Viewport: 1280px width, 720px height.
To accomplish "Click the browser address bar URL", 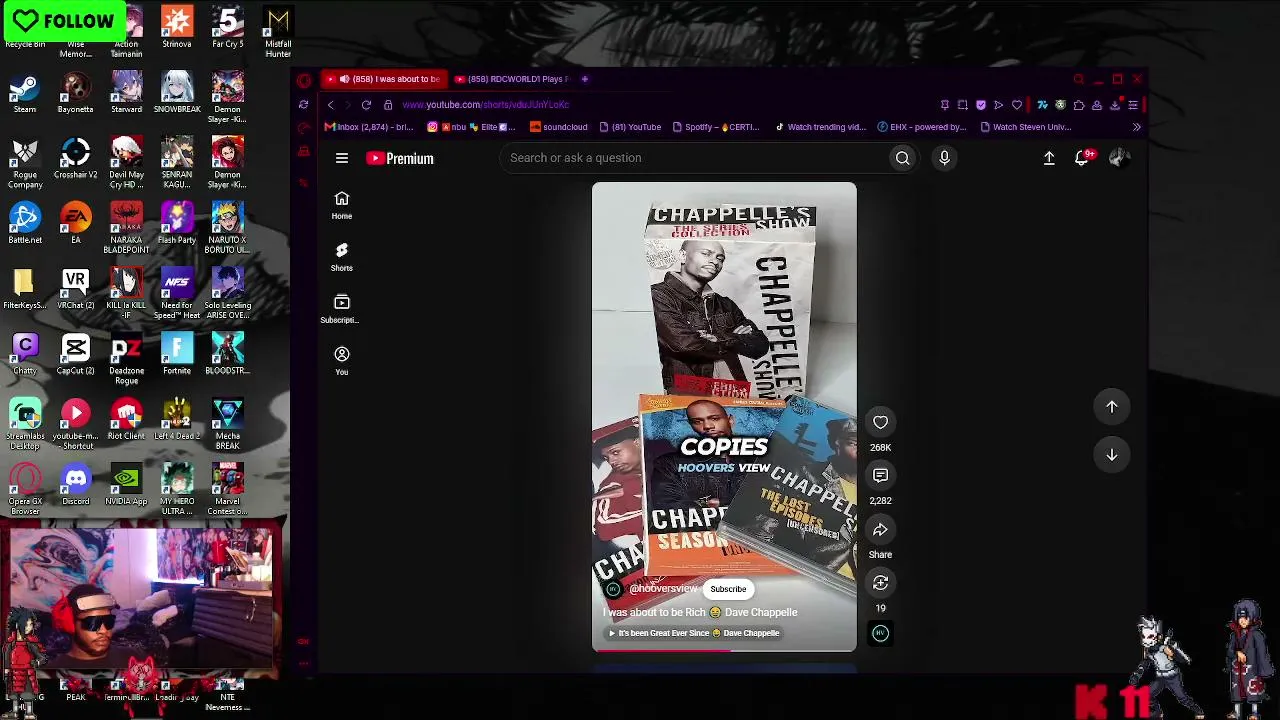I will point(486,105).
